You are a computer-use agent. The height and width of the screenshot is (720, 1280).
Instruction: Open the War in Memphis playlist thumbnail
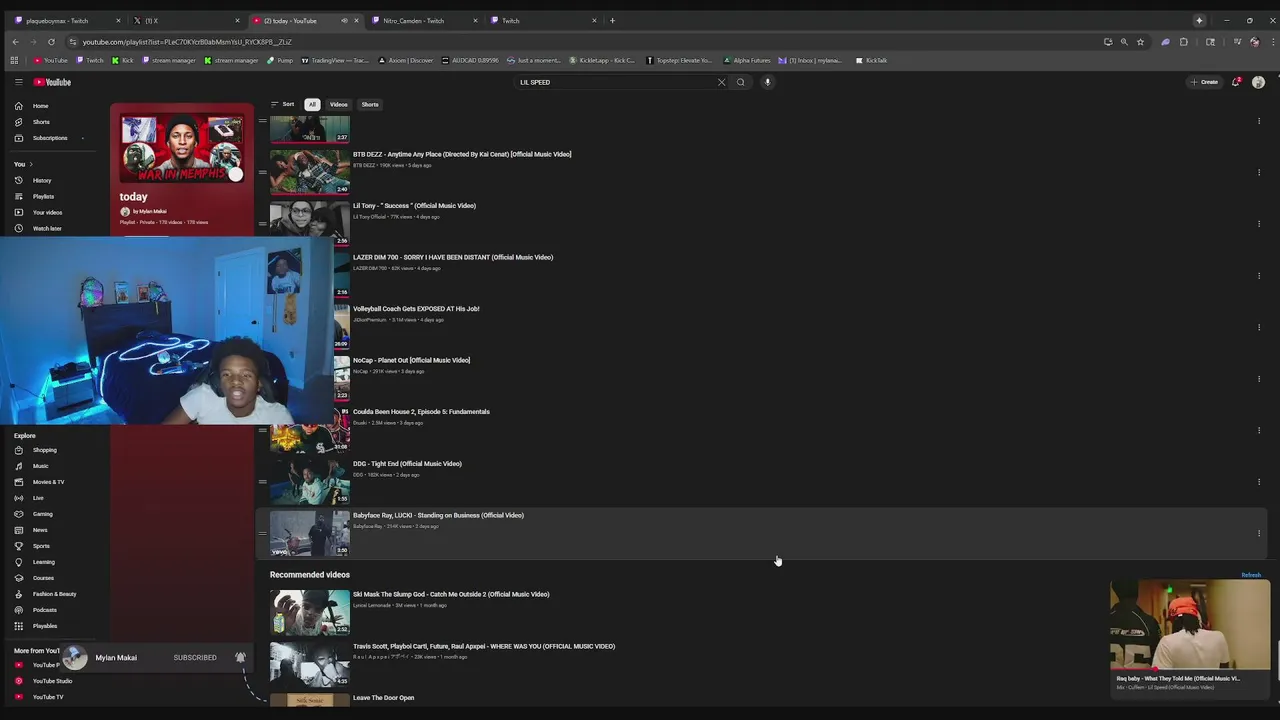[182, 148]
